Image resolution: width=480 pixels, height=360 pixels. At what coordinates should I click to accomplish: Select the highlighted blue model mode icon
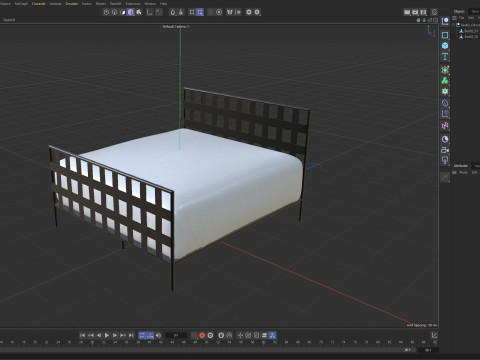point(131,12)
